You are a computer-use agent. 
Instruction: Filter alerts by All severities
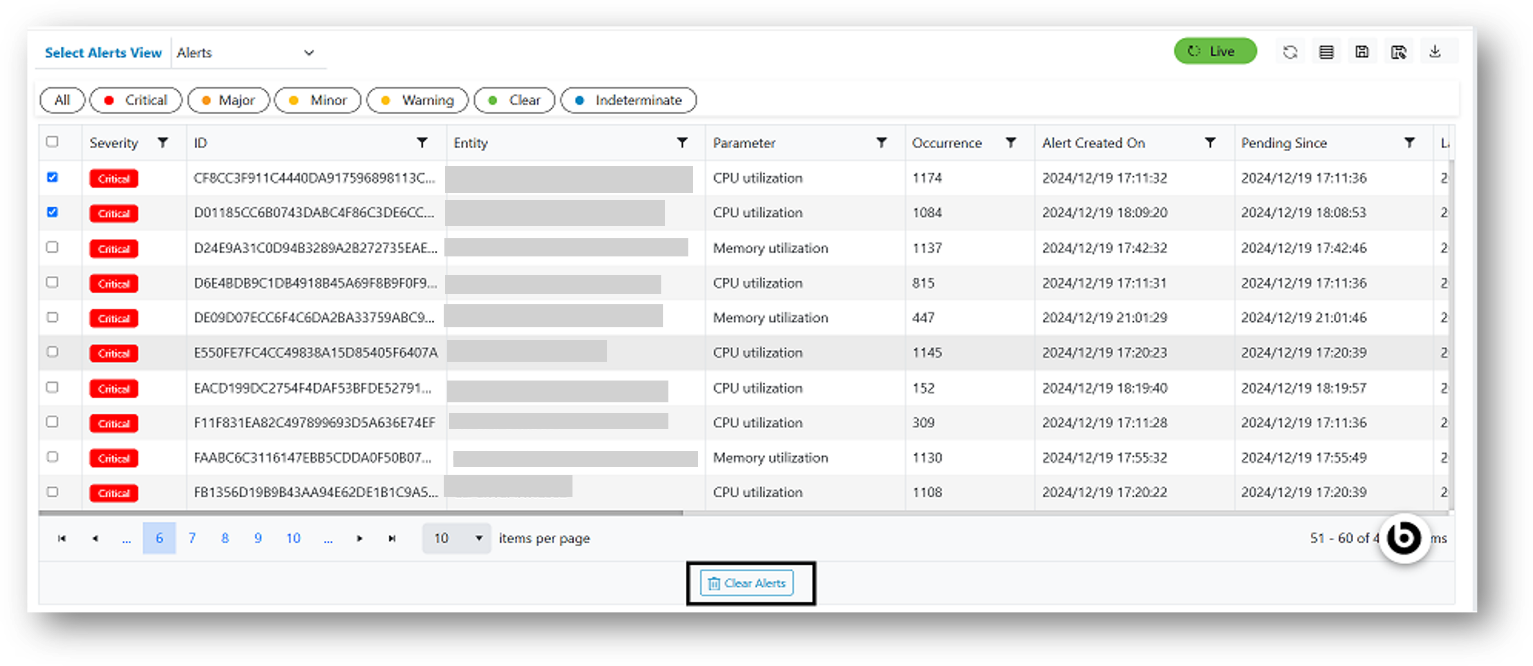[62, 100]
